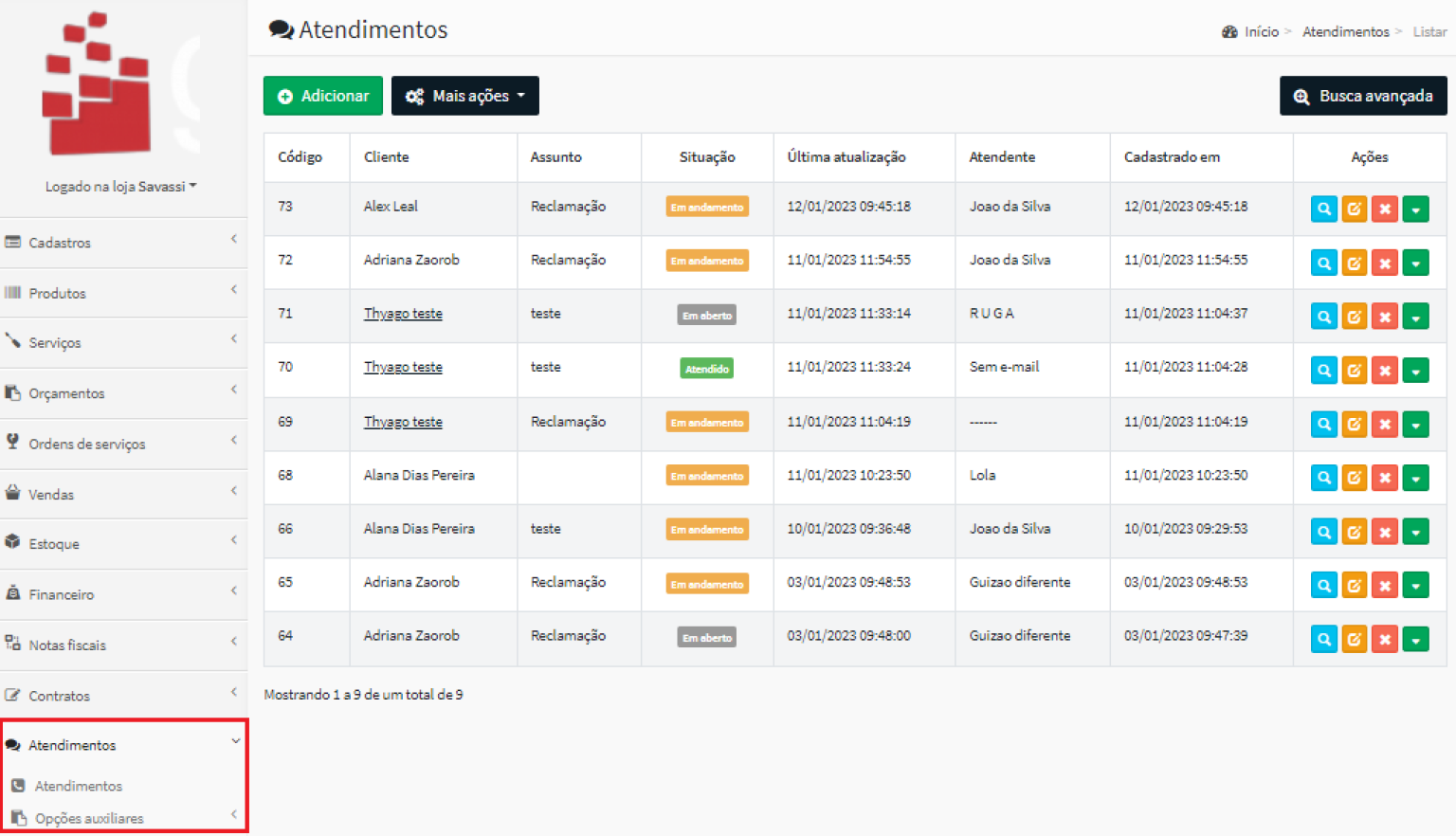
Task: Open Thyago teste client link in row 69
Action: [x=403, y=422]
